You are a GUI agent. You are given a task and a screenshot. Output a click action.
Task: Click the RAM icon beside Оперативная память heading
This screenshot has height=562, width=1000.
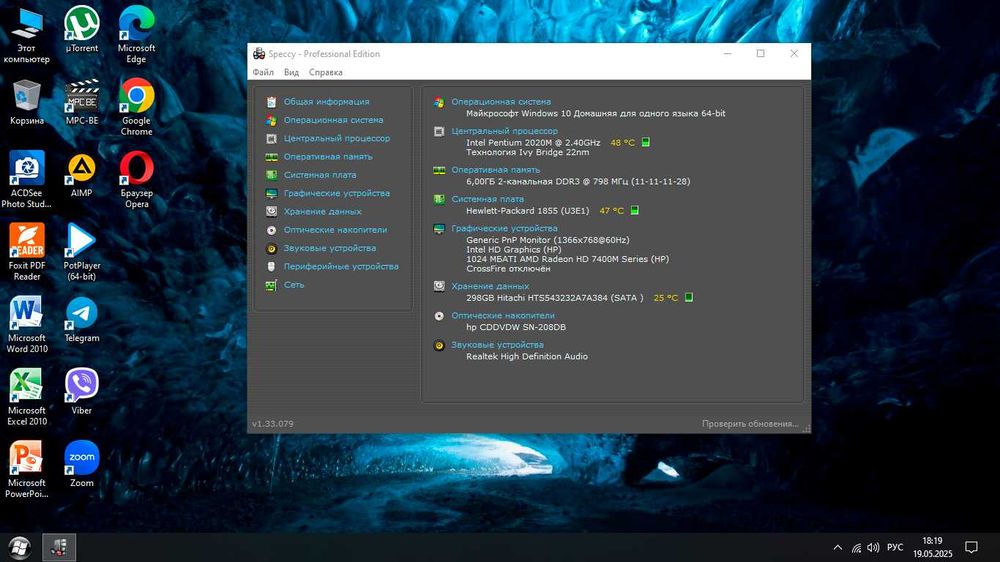(439, 170)
